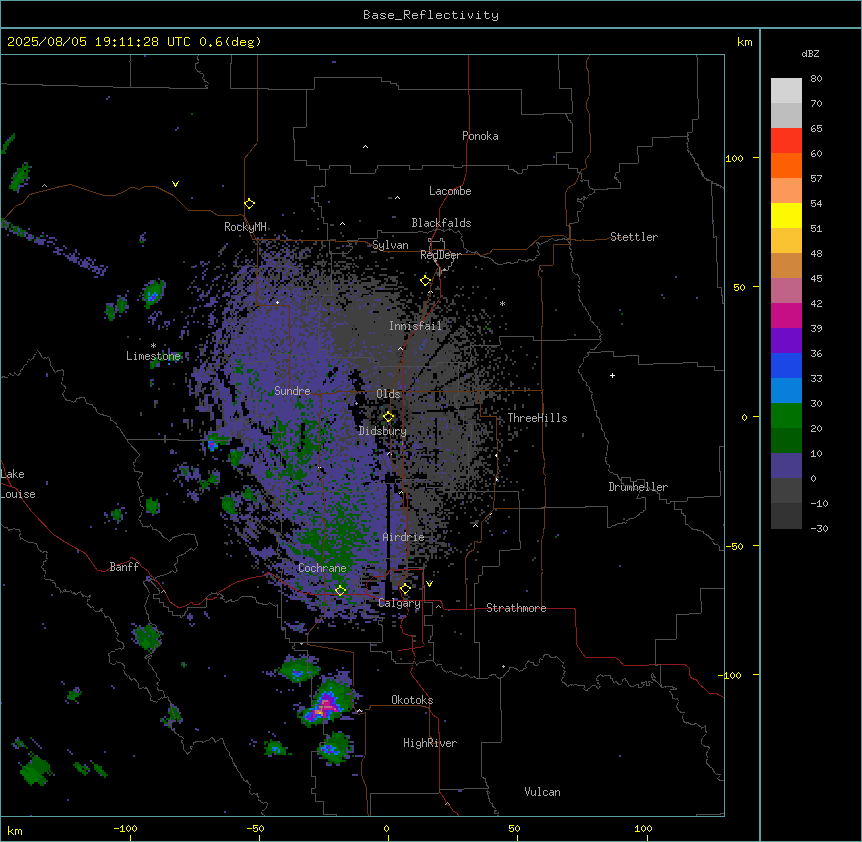The height and width of the screenshot is (842, 862).
Task: Select the yellow diamond marker between Olds and Didsbury
Action: click(388, 416)
